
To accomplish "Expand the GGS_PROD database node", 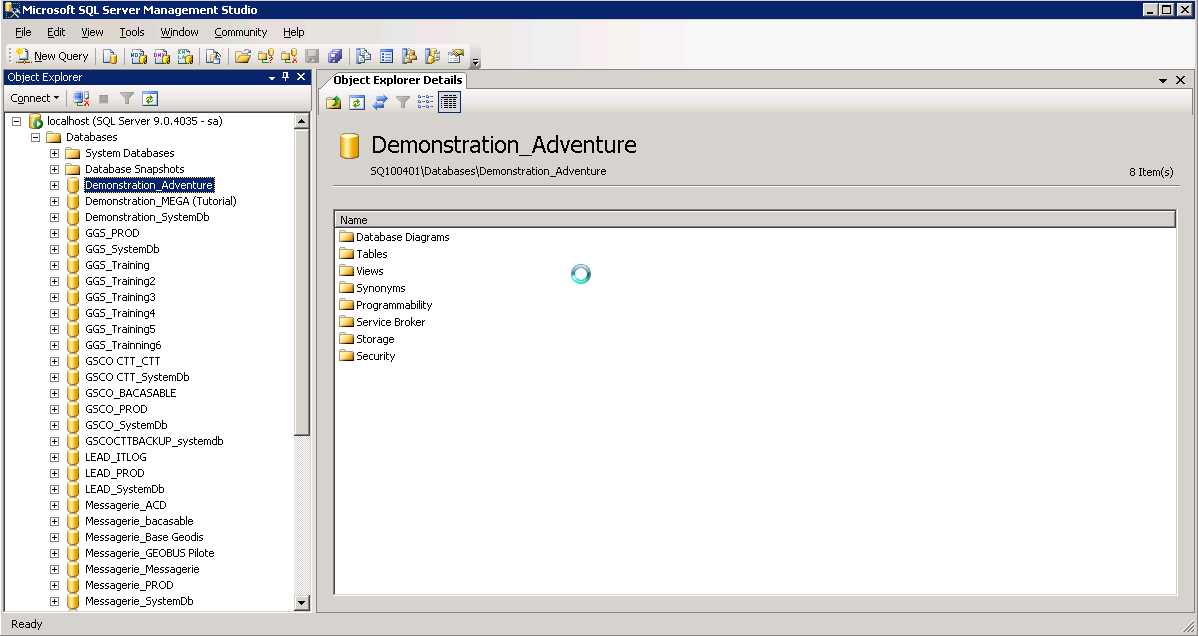I will 55,233.
